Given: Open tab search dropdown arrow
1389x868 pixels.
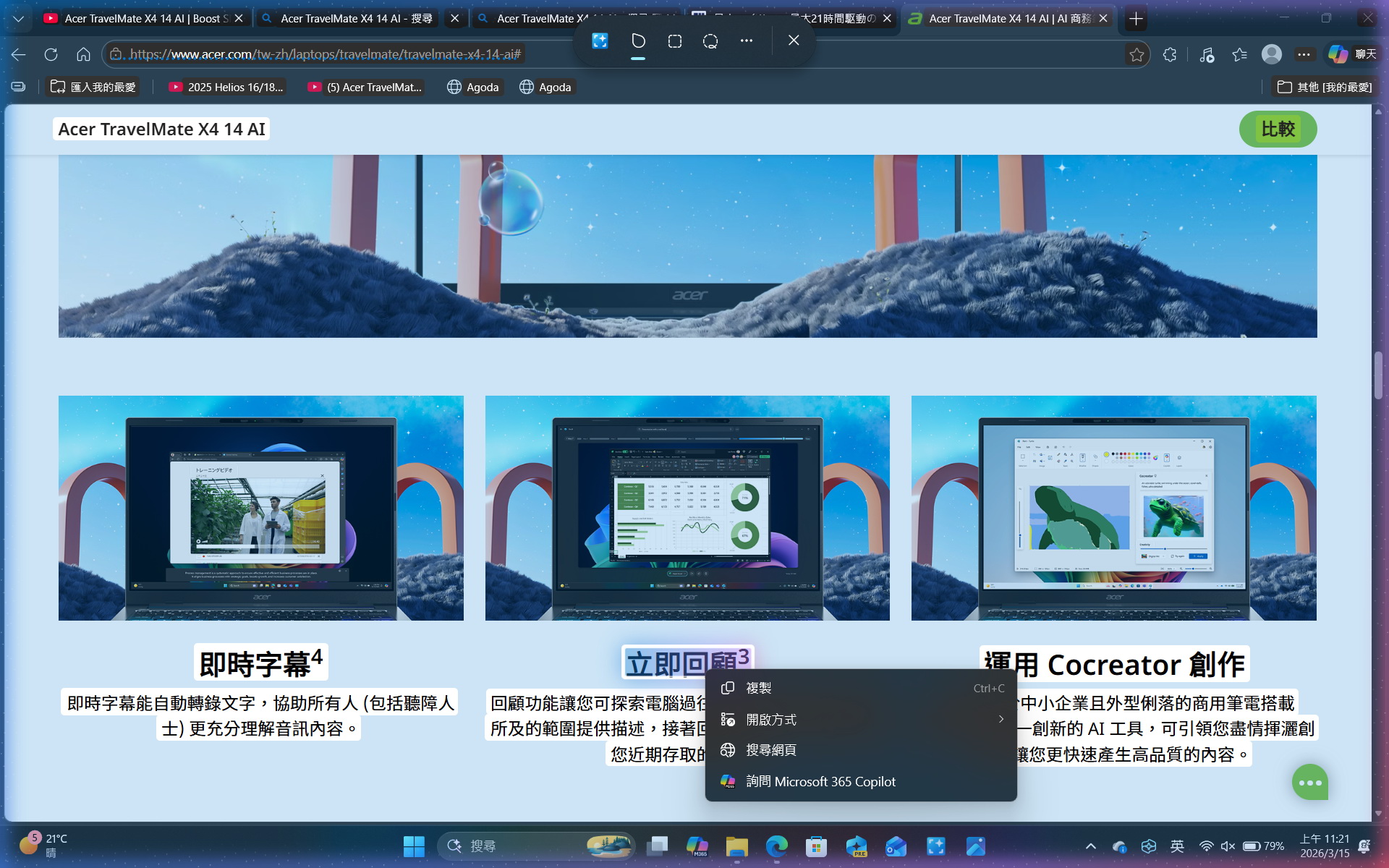Looking at the screenshot, I should pos(18,19).
